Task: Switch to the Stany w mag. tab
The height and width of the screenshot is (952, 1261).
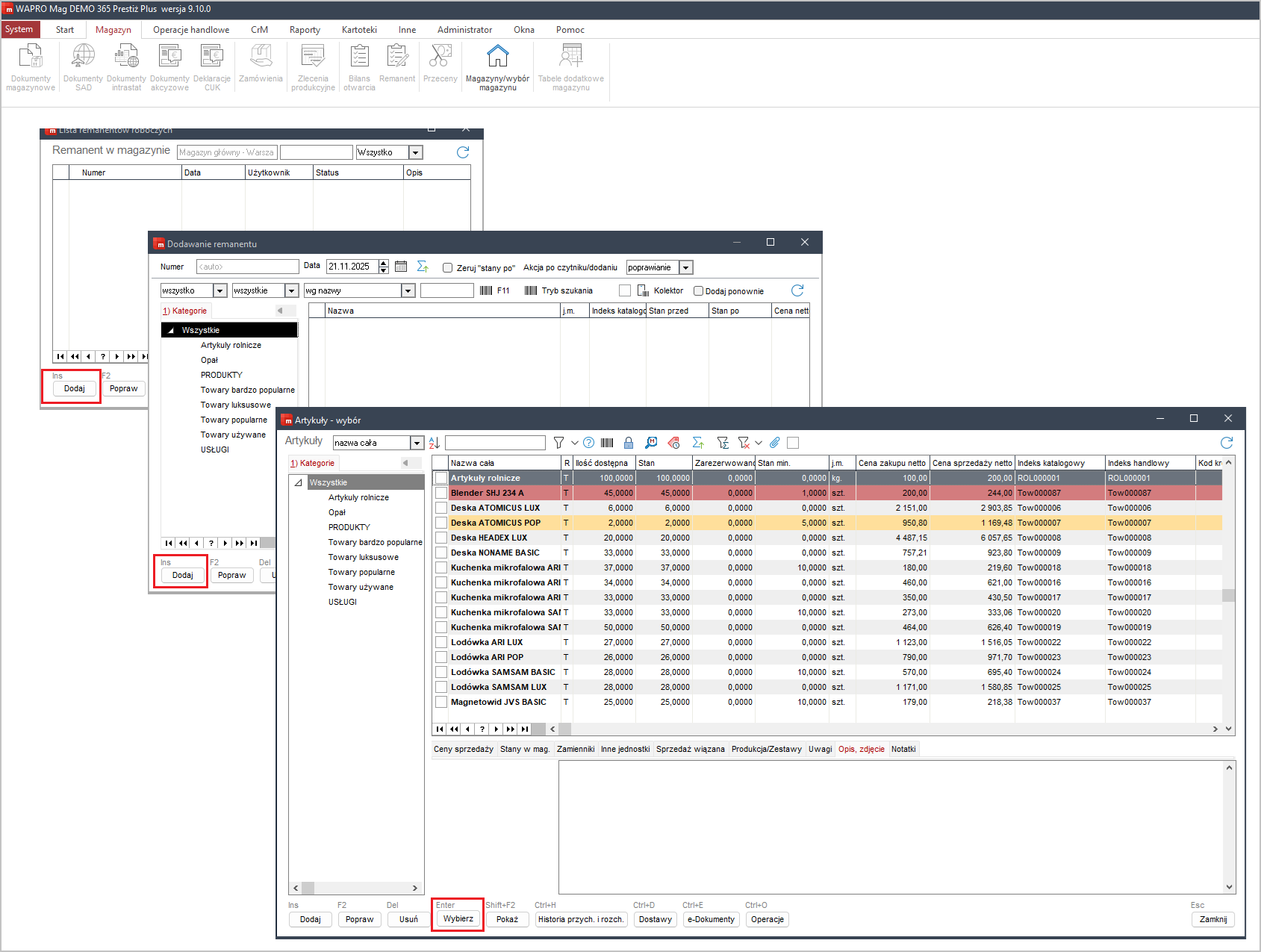Action: (524, 749)
